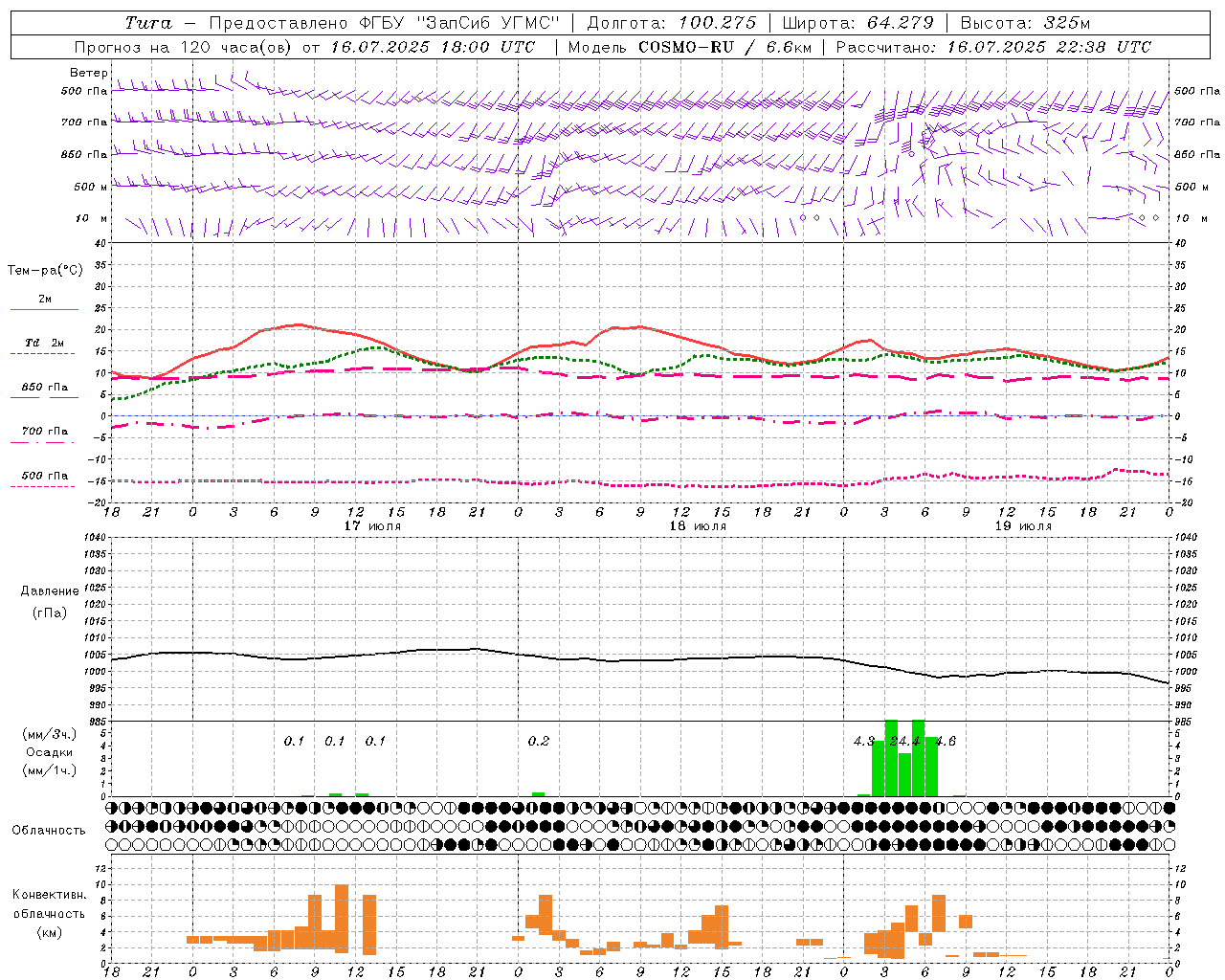Click the line sample under the 2м legend
Image resolution: width=1225 pixels, height=980 pixels.
(44, 310)
